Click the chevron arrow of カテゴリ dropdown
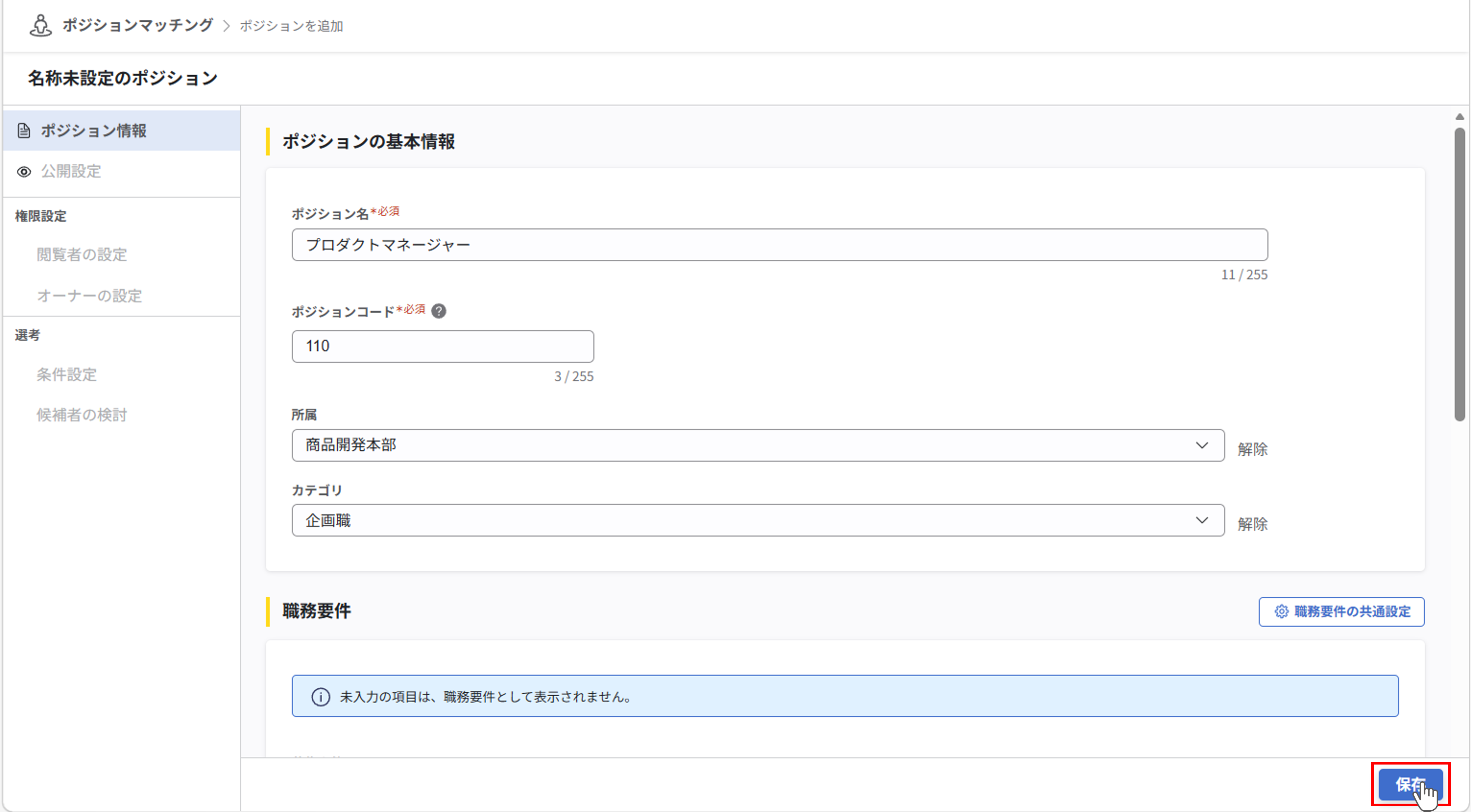This screenshot has width=1471, height=812. click(1202, 520)
